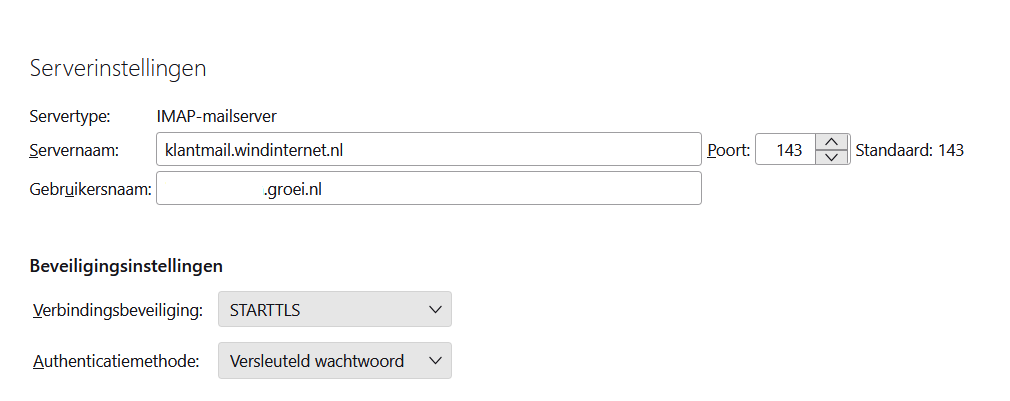Click into the Poort number field
This screenshot has height=401, width=1010.
click(x=786, y=150)
